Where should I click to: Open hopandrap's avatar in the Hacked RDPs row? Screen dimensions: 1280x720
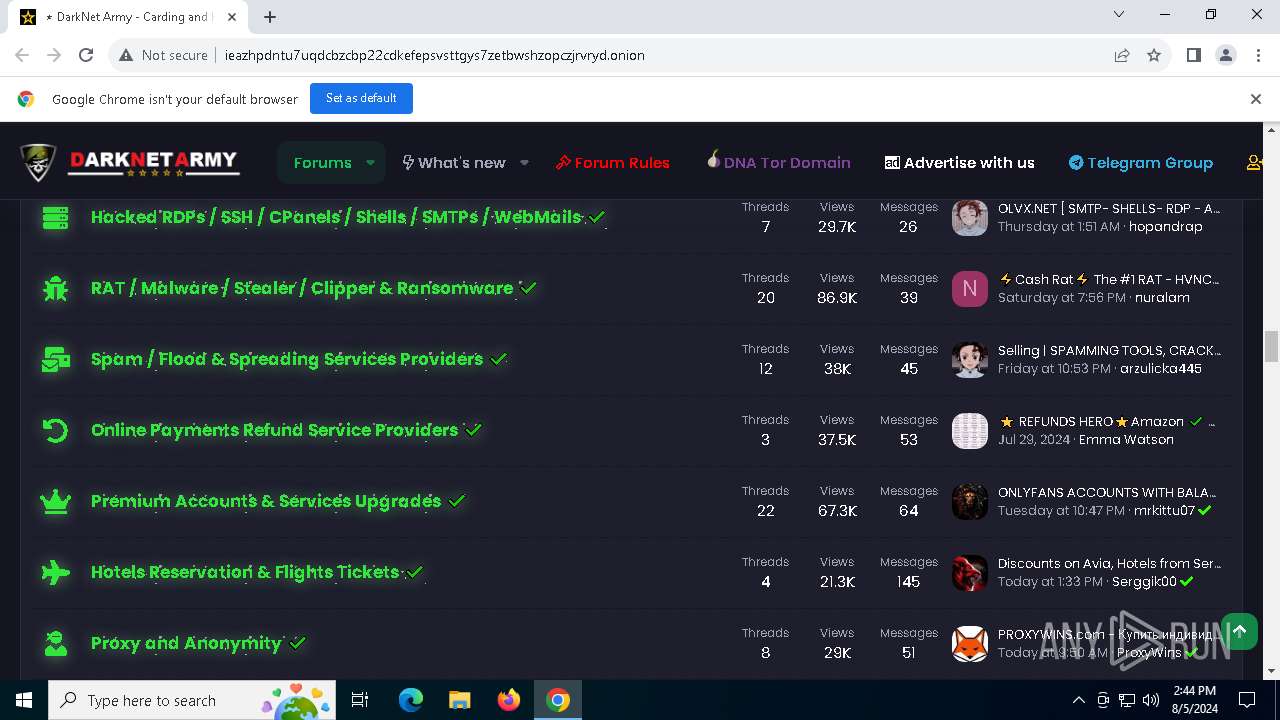pyautogui.click(x=969, y=217)
